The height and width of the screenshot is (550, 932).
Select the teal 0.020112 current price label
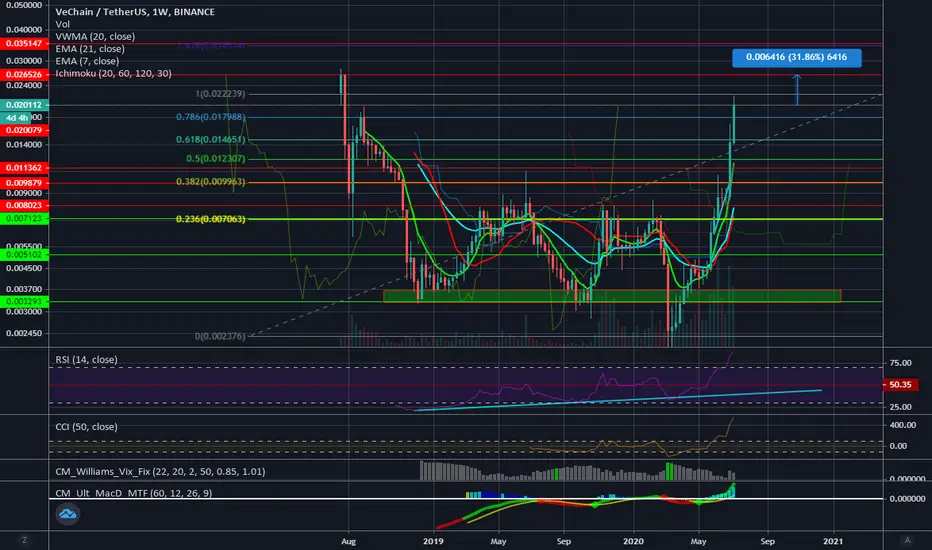click(x=24, y=105)
